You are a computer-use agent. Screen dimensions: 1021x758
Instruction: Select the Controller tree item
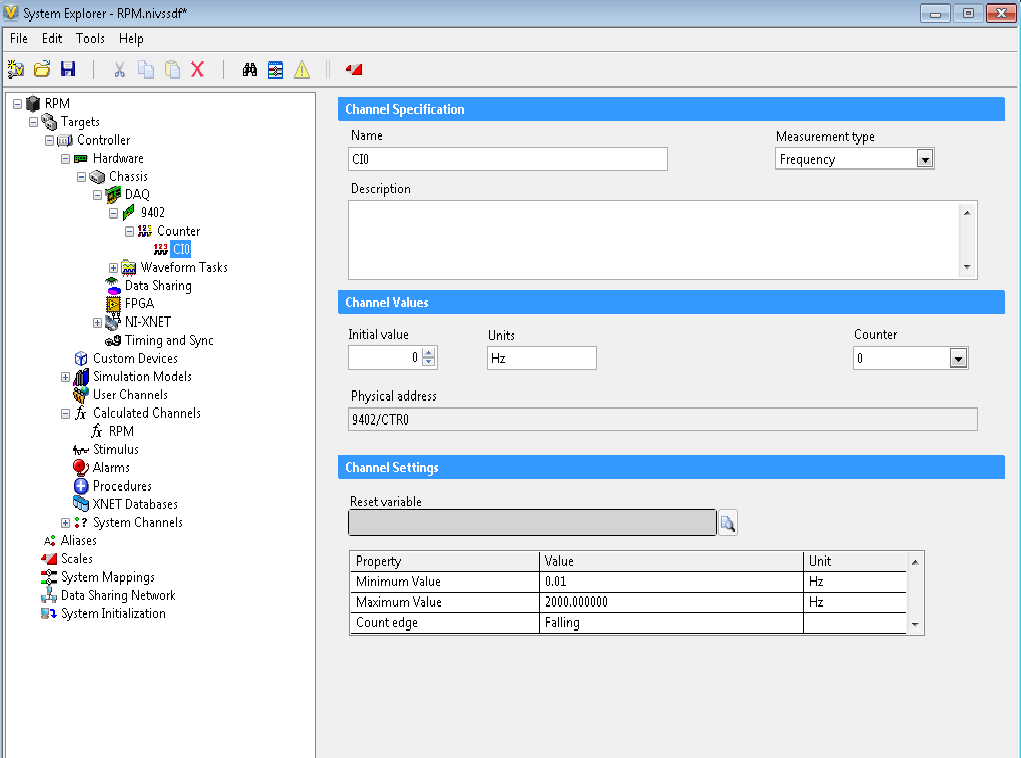pos(104,140)
